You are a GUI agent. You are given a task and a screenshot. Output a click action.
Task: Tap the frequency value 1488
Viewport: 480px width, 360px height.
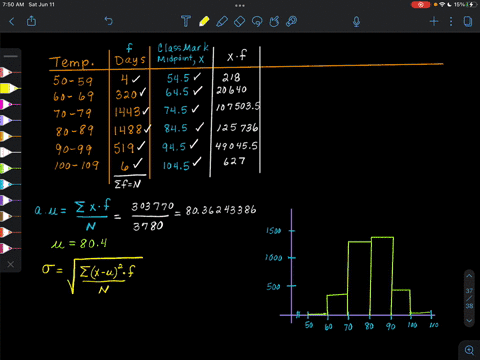click(128, 130)
